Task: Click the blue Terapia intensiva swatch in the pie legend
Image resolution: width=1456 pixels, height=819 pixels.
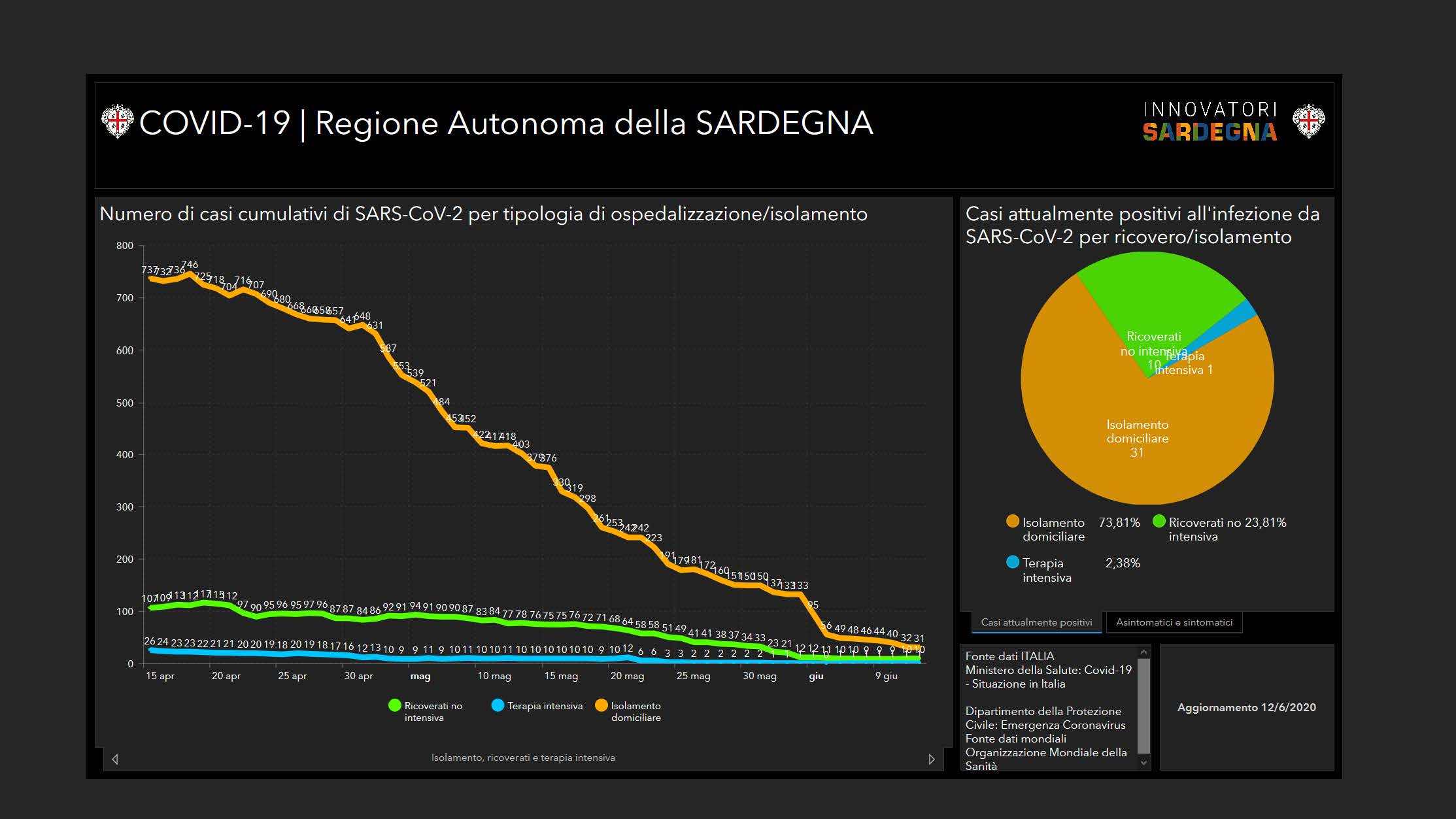Action: (1013, 562)
